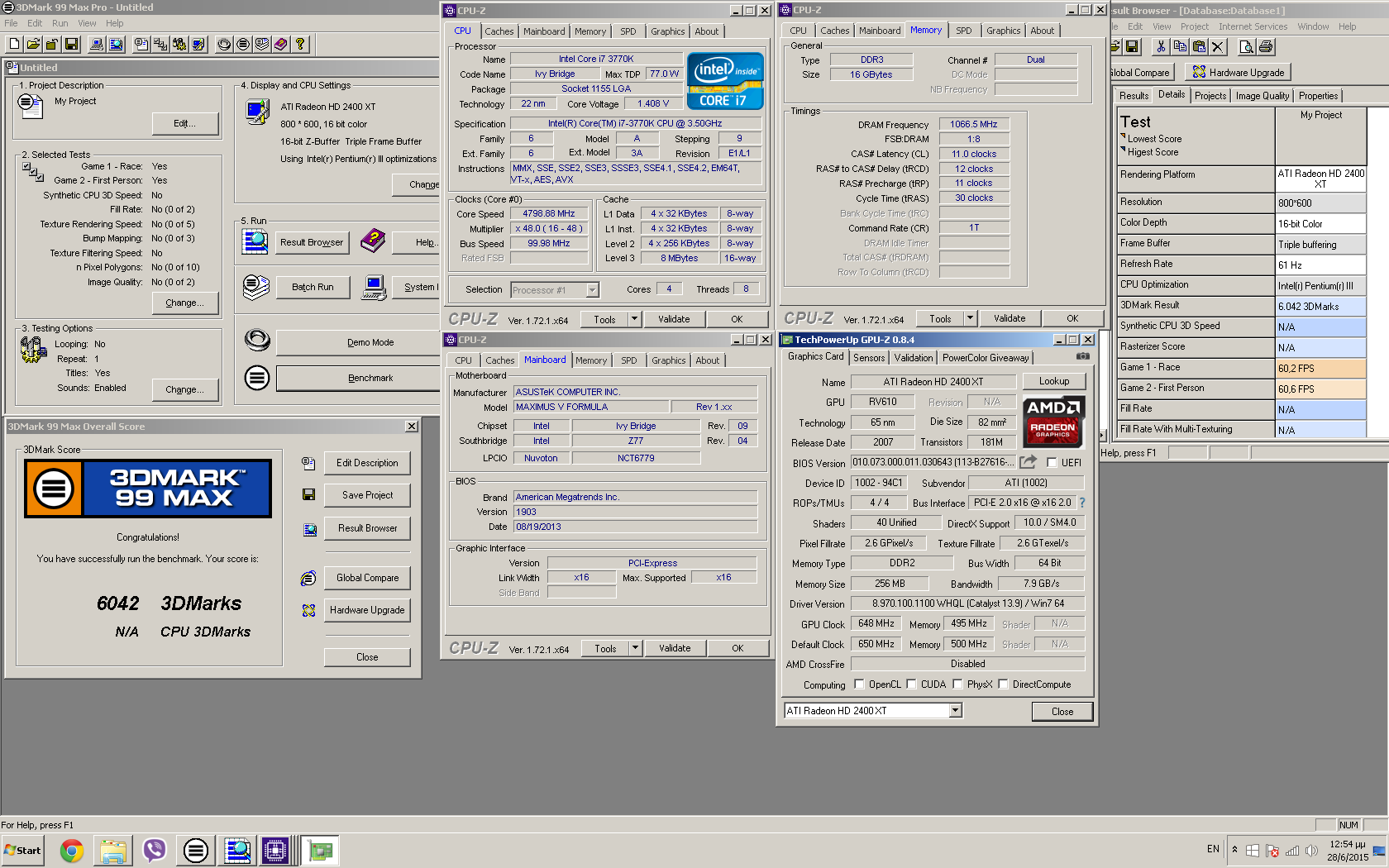This screenshot has width=1389, height=868.
Task: Toggle the DirectCompute checkbox
Action: click(x=1003, y=684)
